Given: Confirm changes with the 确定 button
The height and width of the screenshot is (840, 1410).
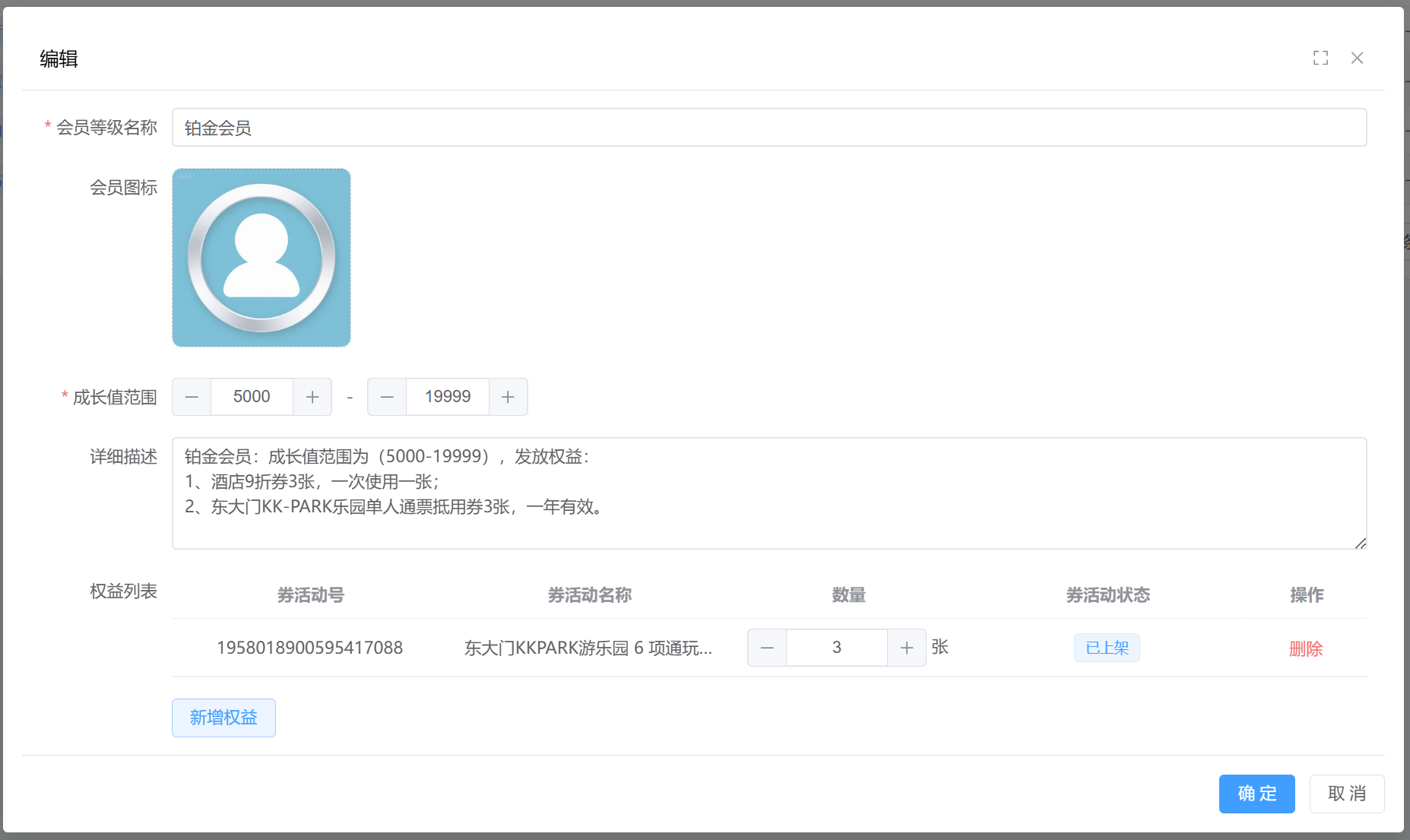Looking at the screenshot, I should pyautogui.click(x=1256, y=794).
